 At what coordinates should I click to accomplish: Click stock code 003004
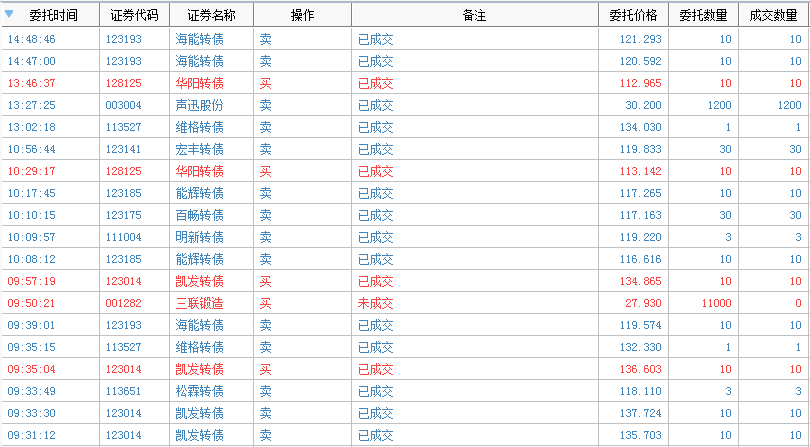[123, 105]
